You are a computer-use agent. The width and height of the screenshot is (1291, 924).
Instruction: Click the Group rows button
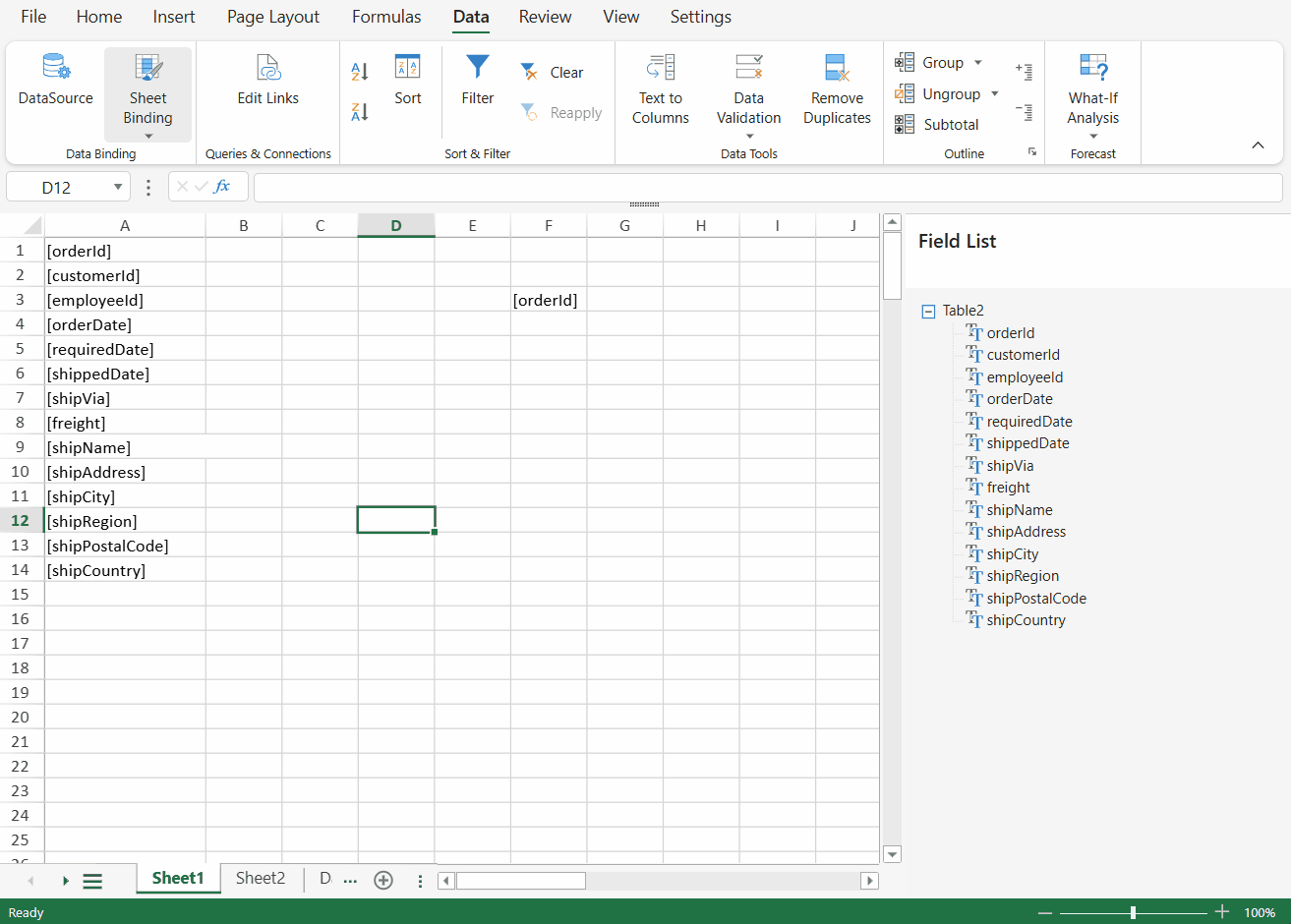tap(929, 63)
